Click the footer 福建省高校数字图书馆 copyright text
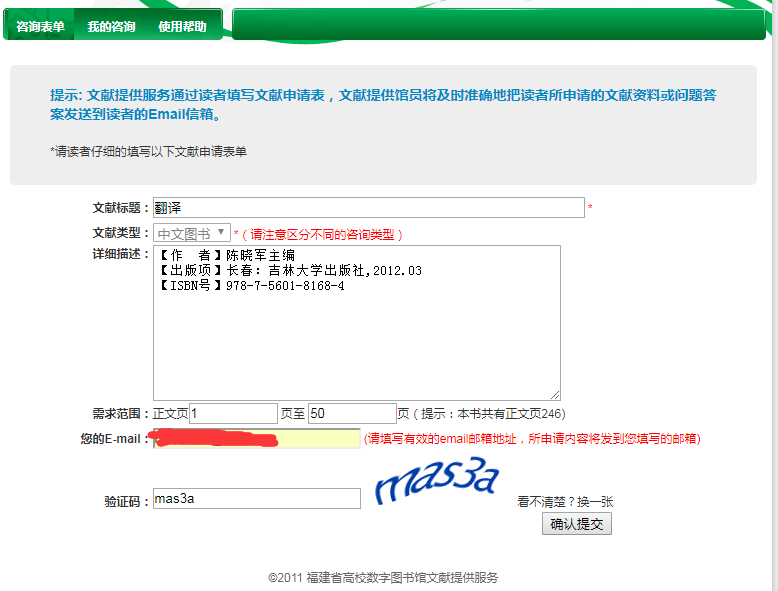 [x=383, y=577]
